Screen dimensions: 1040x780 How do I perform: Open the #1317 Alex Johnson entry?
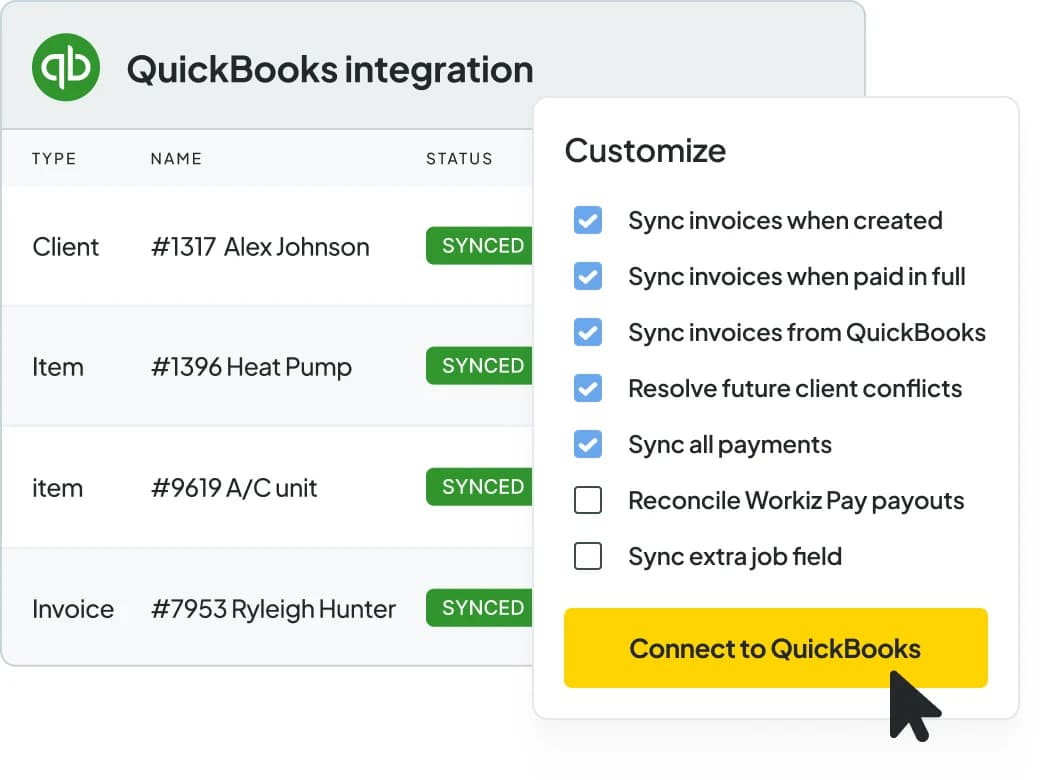pos(260,247)
